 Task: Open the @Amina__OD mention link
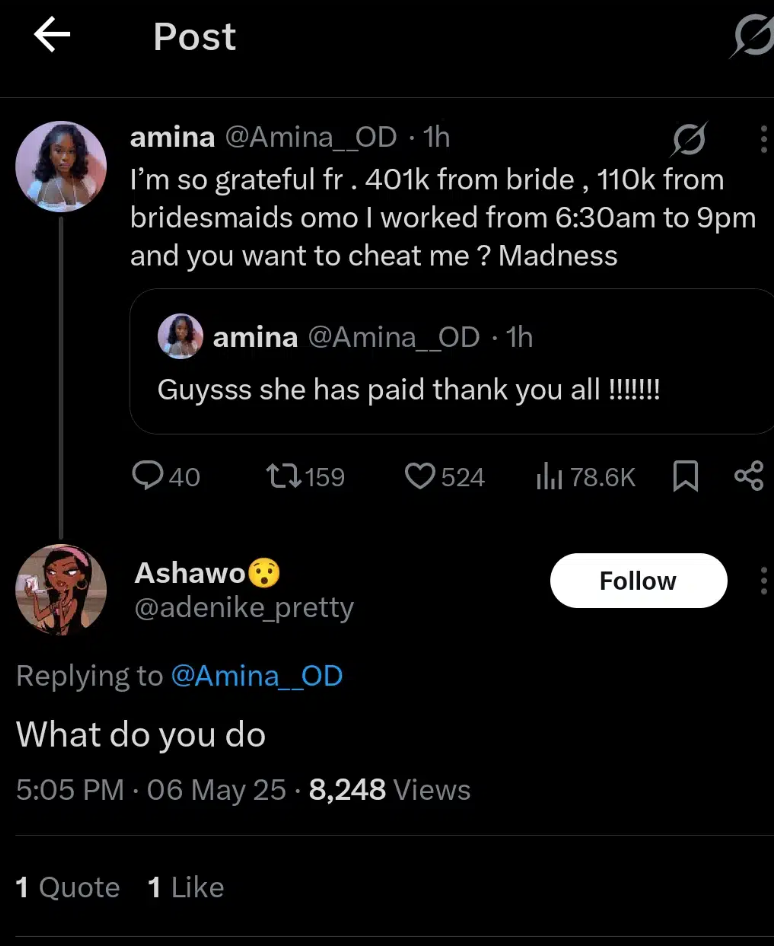257,676
